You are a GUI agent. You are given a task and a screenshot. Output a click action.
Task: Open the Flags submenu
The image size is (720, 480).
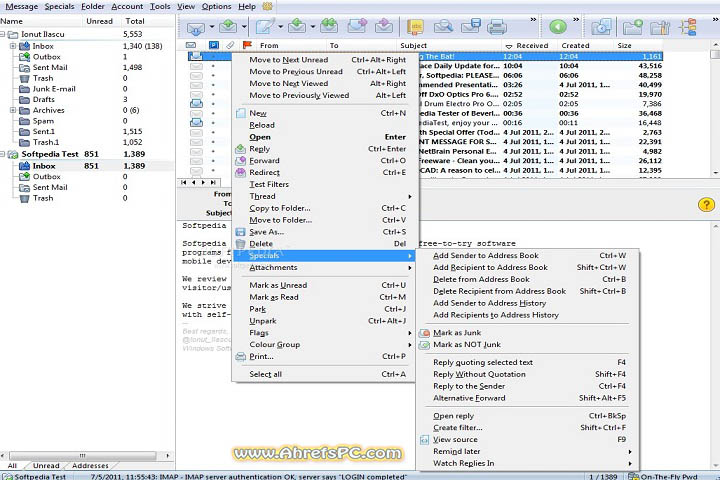(324, 333)
